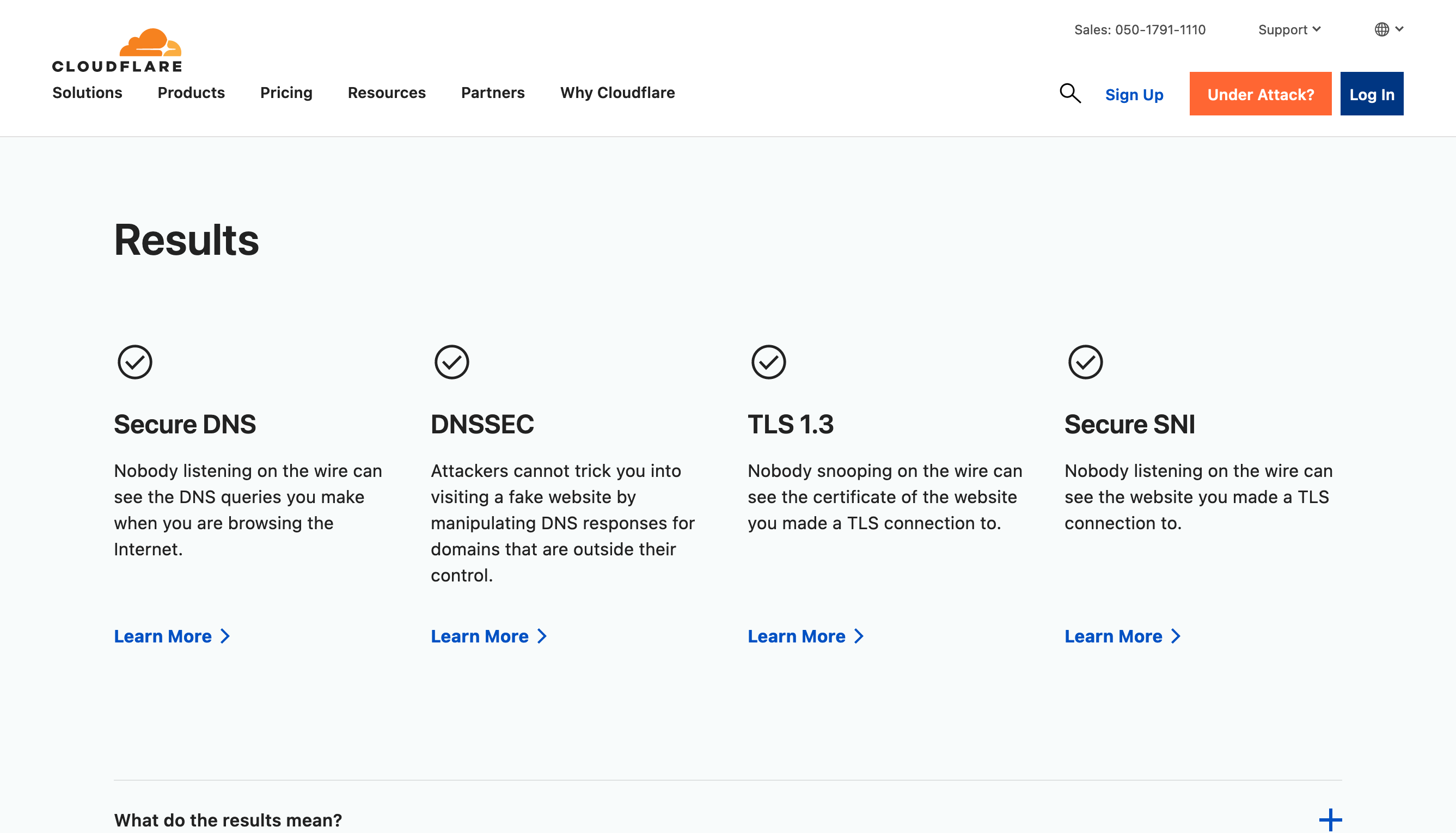Viewport: 1456px width, 833px height.
Task: Expand 'What do the results mean?' section
Action: click(228, 820)
